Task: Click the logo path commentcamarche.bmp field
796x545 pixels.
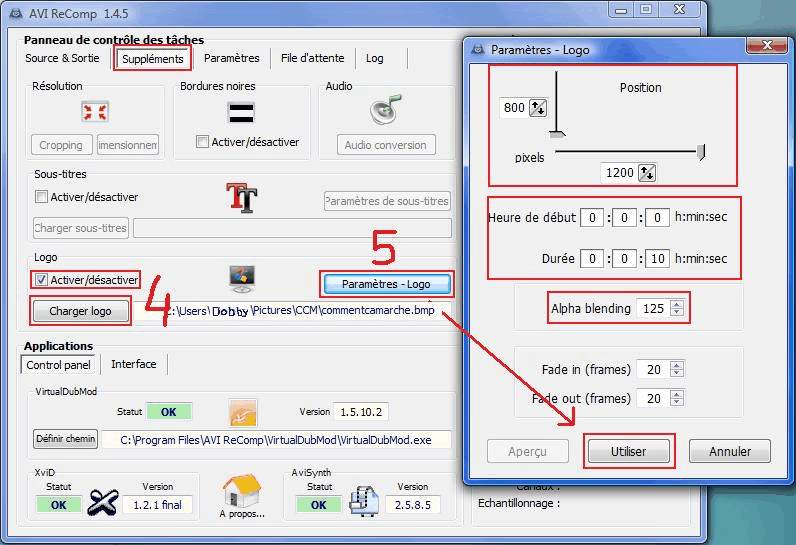Action: click(292, 311)
